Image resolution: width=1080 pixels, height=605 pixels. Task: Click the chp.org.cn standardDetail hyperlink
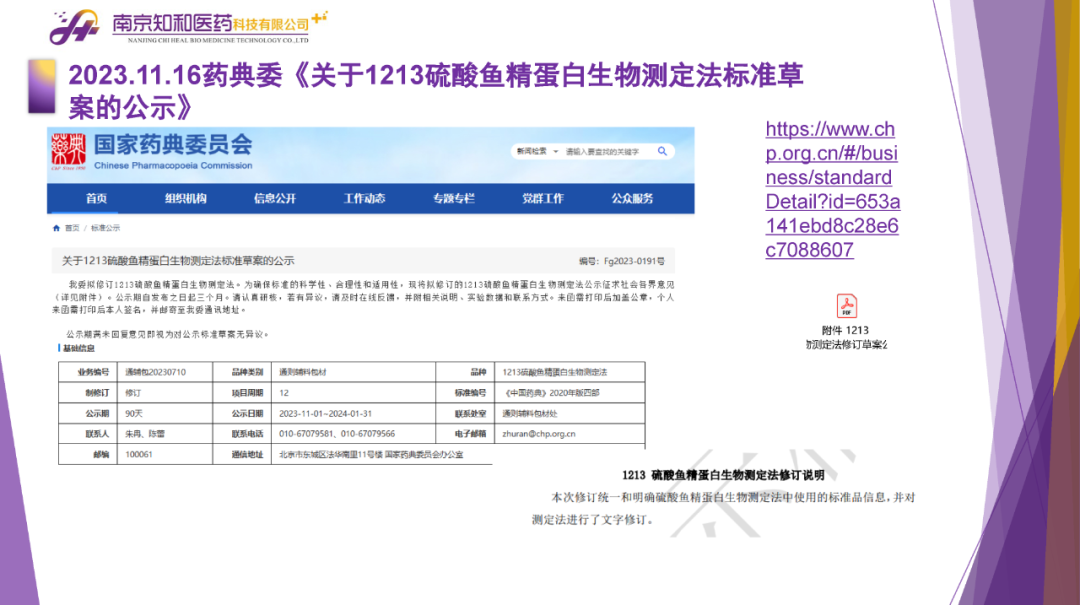(832, 189)
